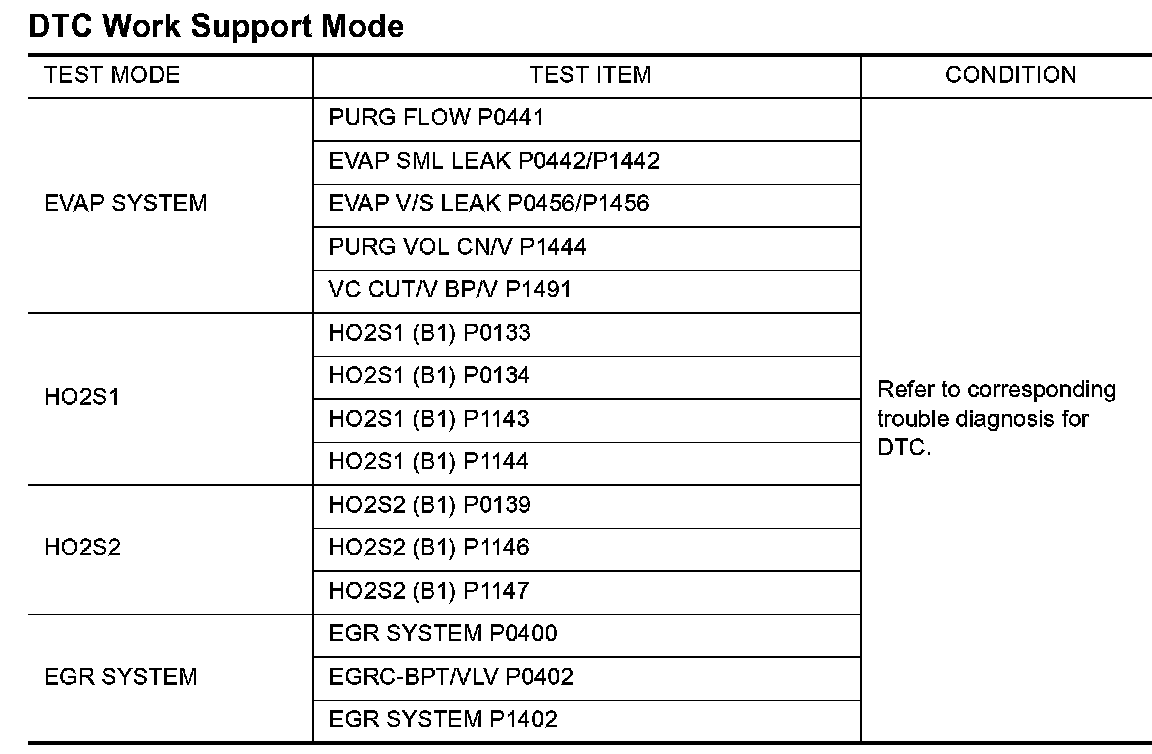Screen dimensions: 1152x754
Task: Select EVAP SML LEAK P0442/P1442 row
Action: [494, 161]
